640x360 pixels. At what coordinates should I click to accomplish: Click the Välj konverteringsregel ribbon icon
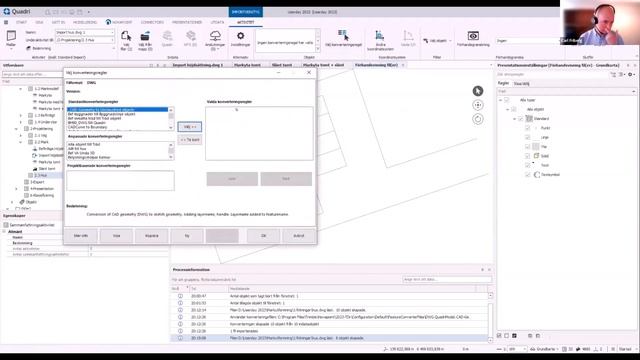343,36
